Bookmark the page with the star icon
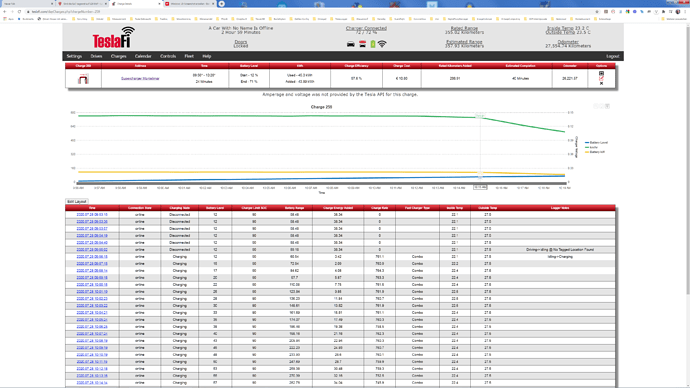This screenshot has height=388, width=690. pos(597,11)
